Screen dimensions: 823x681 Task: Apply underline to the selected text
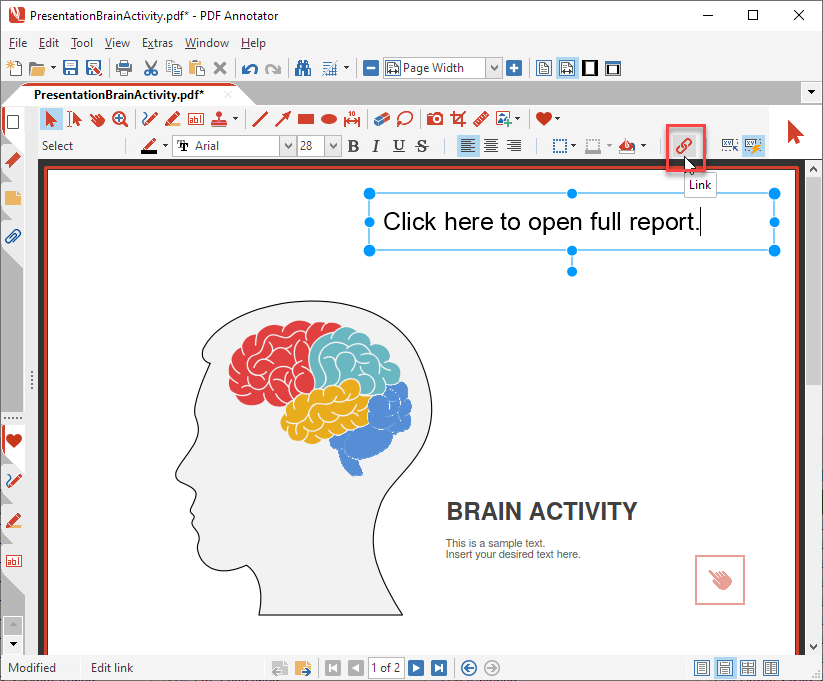point(397,146)
